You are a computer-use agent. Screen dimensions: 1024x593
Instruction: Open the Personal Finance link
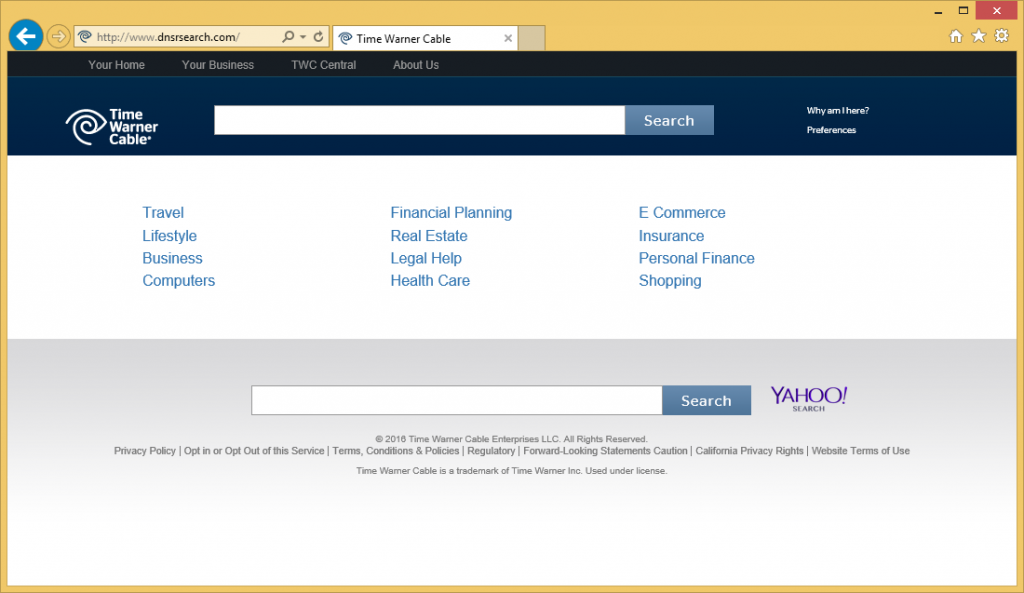[x=696, y=258]
